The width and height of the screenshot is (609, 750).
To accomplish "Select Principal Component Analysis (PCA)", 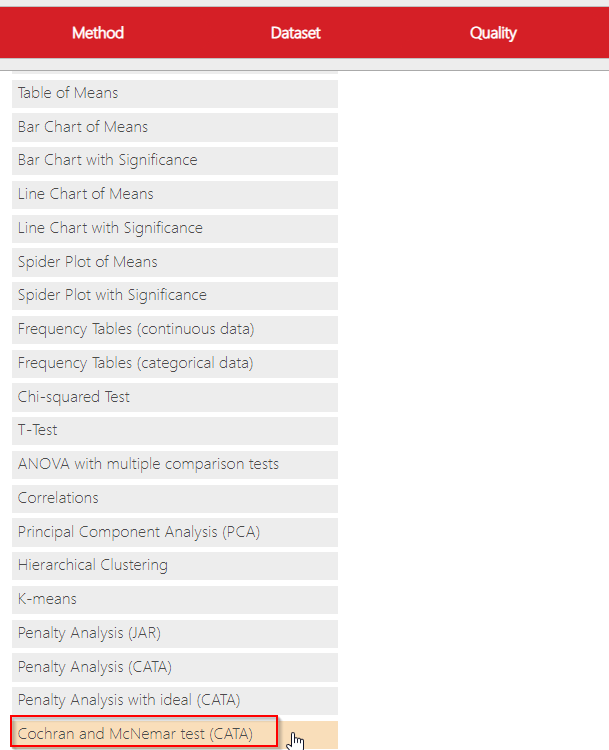I will tap(174, 532).
